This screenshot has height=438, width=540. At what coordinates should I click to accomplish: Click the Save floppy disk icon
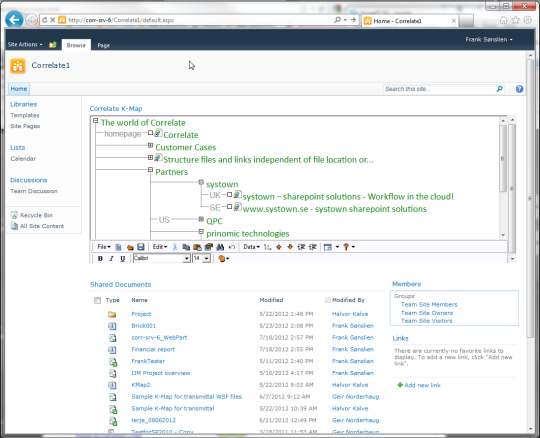(141, 247)
